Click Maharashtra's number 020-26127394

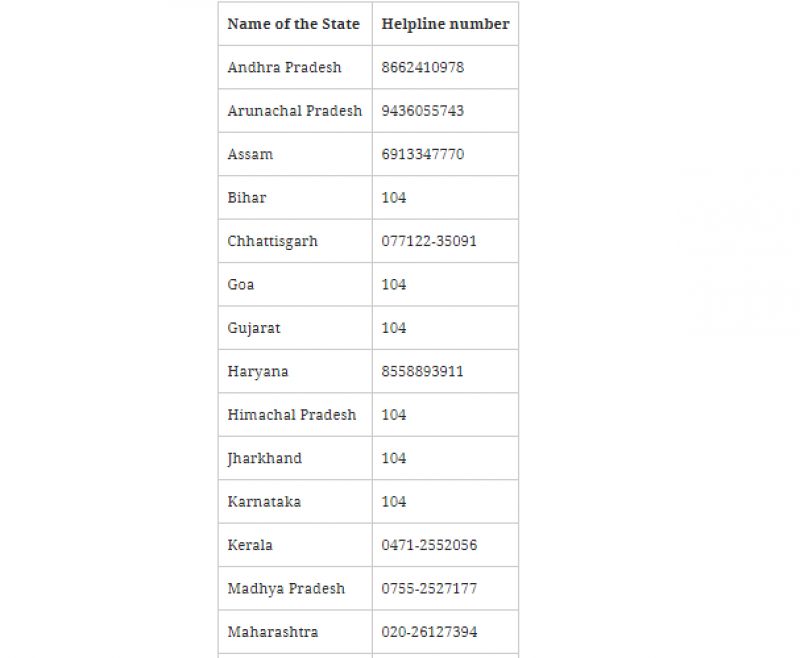click(429, 632)
